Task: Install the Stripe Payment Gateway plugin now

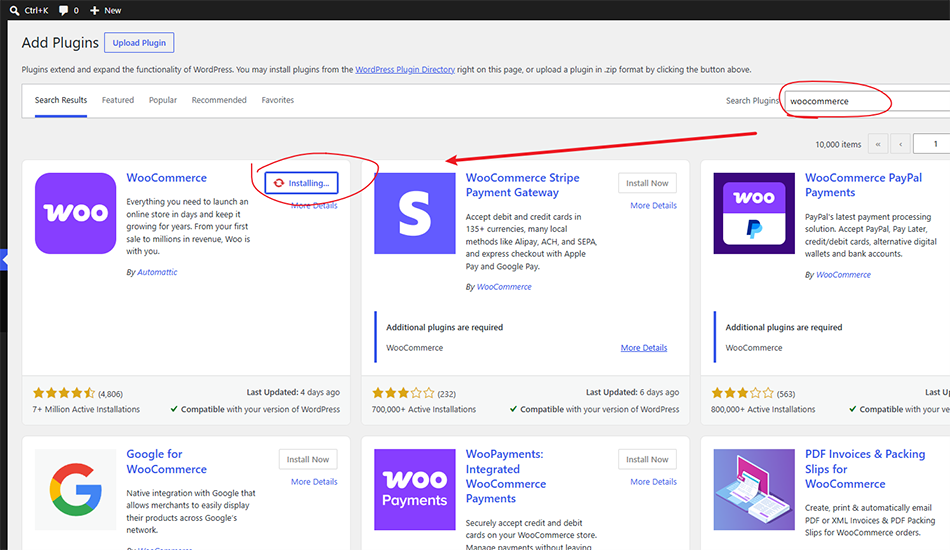Action: point(647,183)
